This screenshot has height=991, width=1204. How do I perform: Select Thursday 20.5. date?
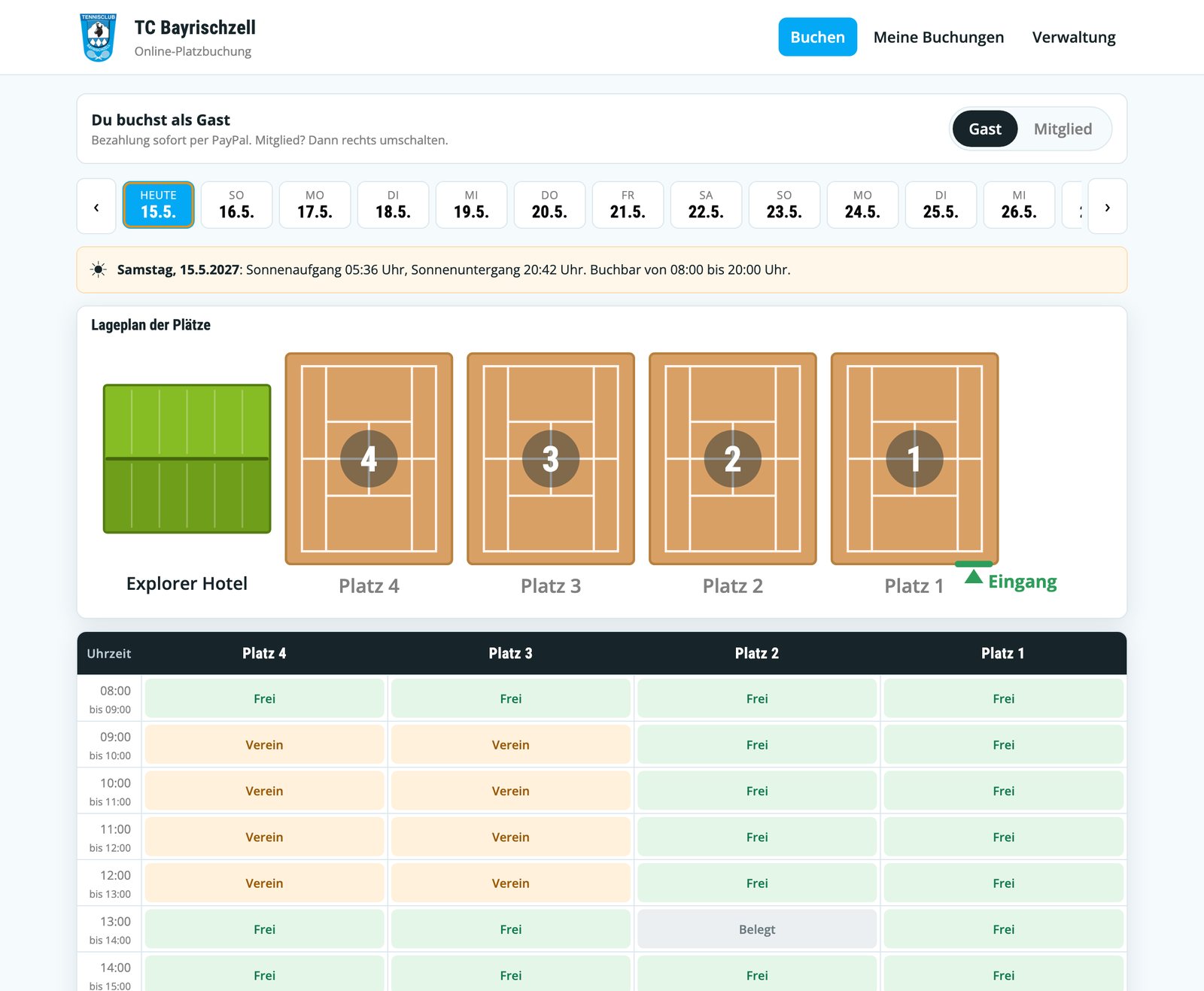pos(549,205)
